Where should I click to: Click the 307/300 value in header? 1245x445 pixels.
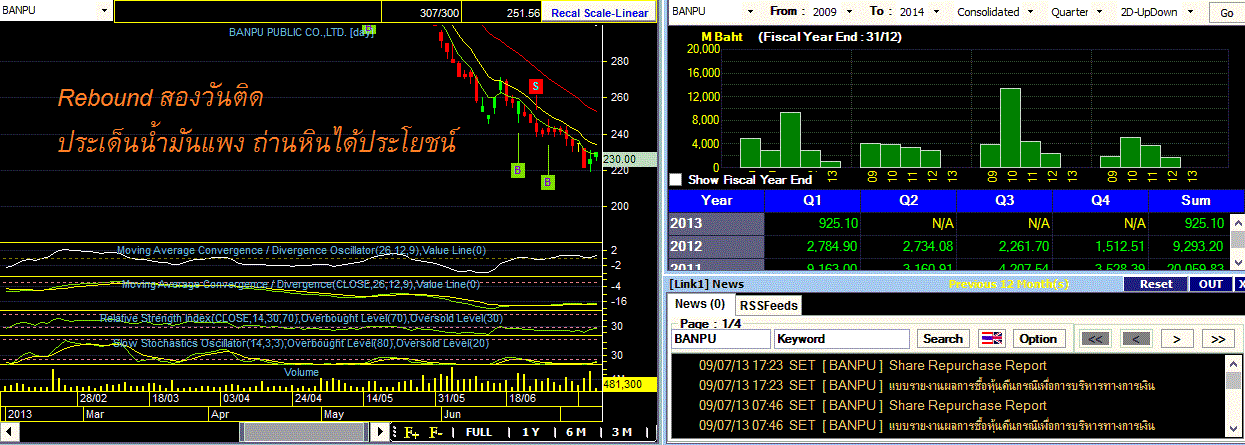tap(437, 13)
